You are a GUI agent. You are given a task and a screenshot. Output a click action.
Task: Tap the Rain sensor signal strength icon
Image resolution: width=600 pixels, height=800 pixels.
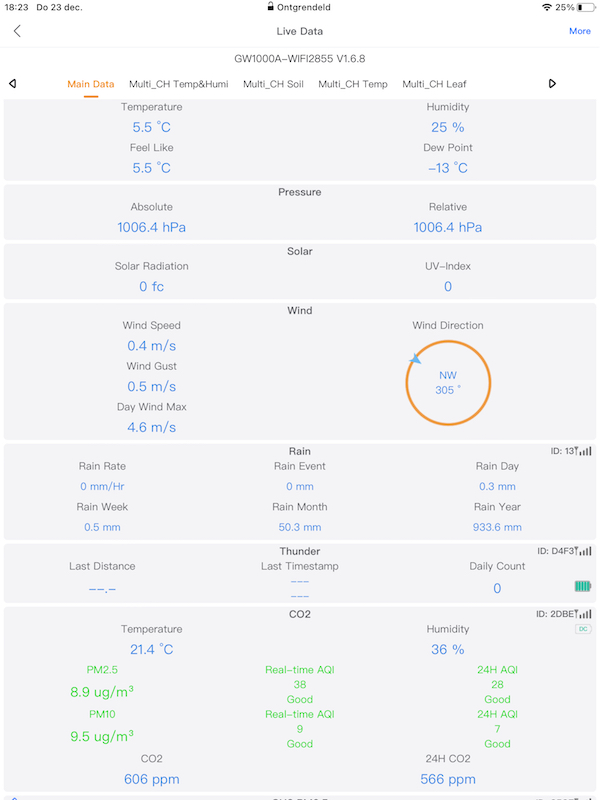(584, 452)
